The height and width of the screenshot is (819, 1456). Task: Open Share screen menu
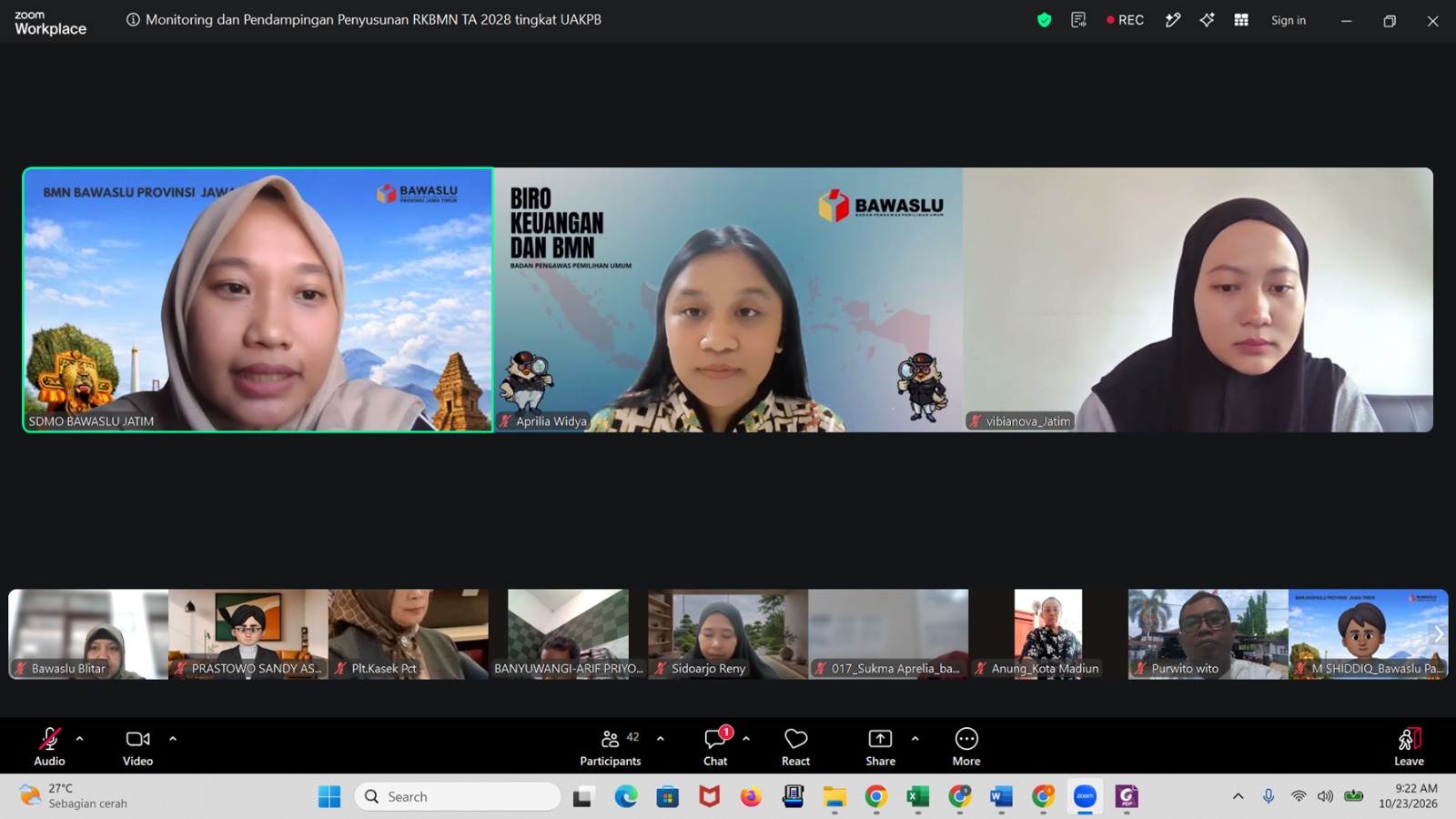[x=880, y=747]
